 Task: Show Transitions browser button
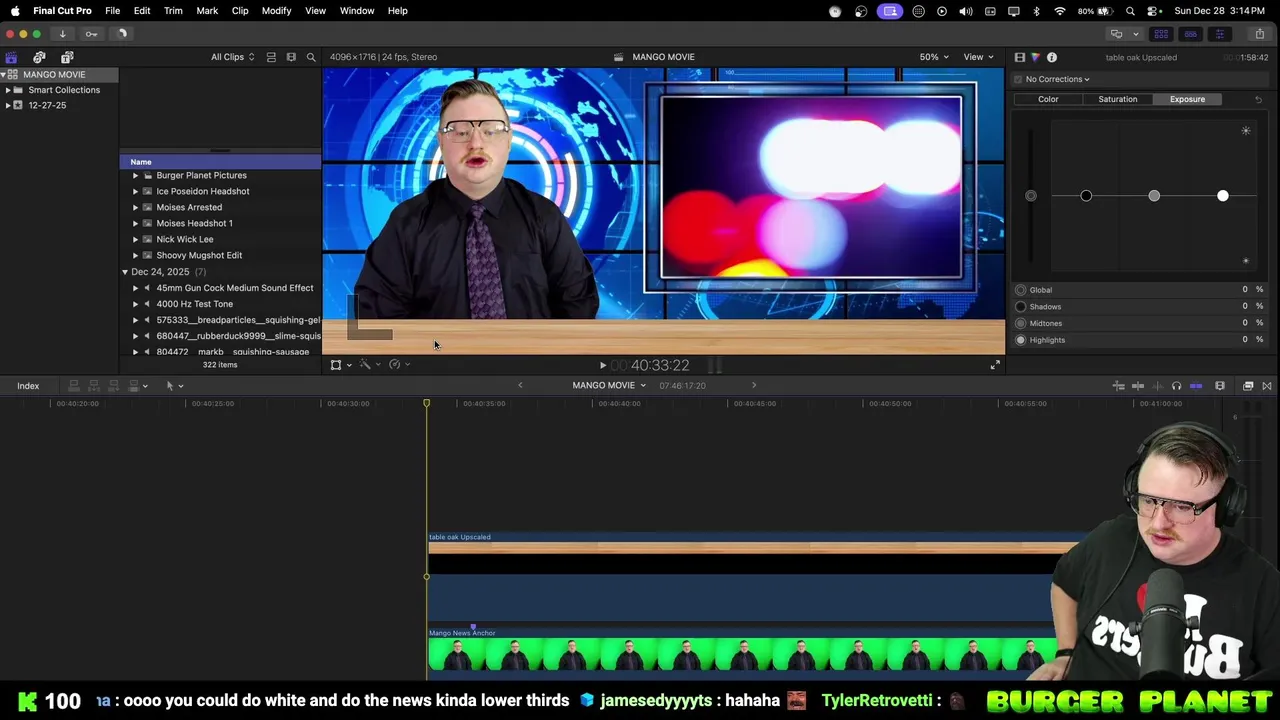1267,386
